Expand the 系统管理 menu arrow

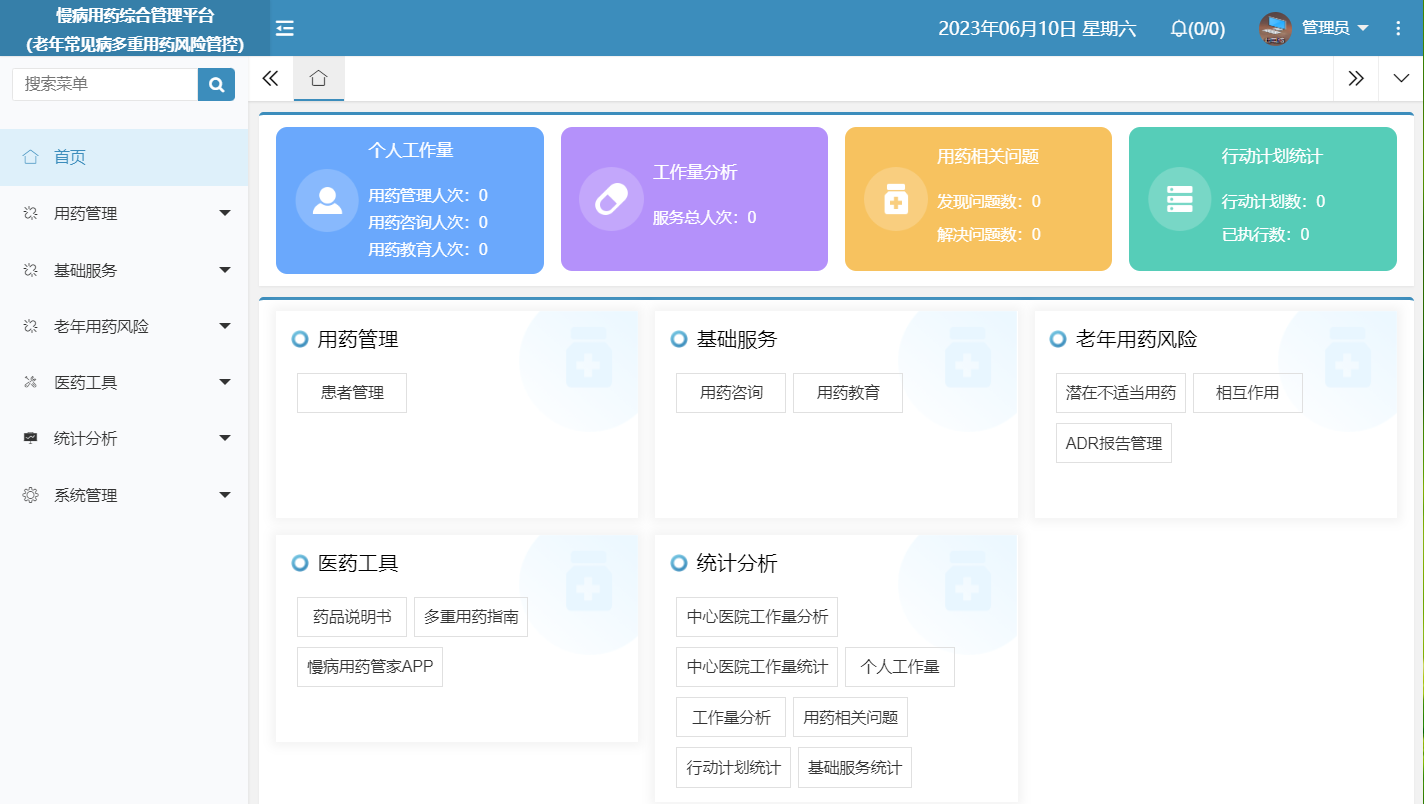(x=225, y=495)
